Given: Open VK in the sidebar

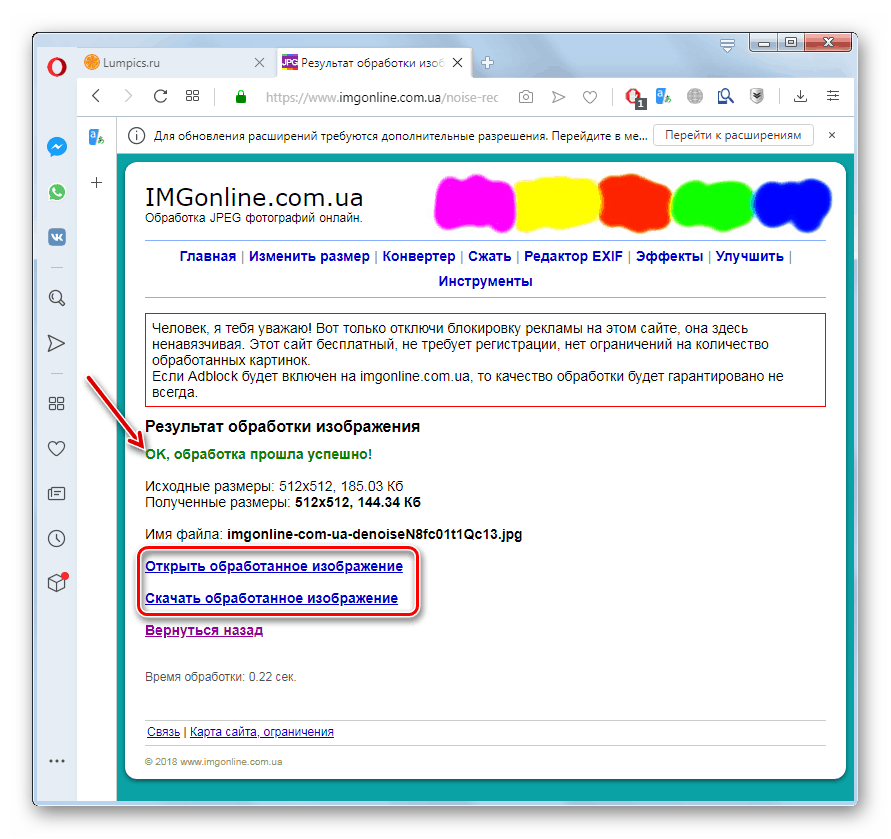Looking at the screenshot, I should point(57,237).
